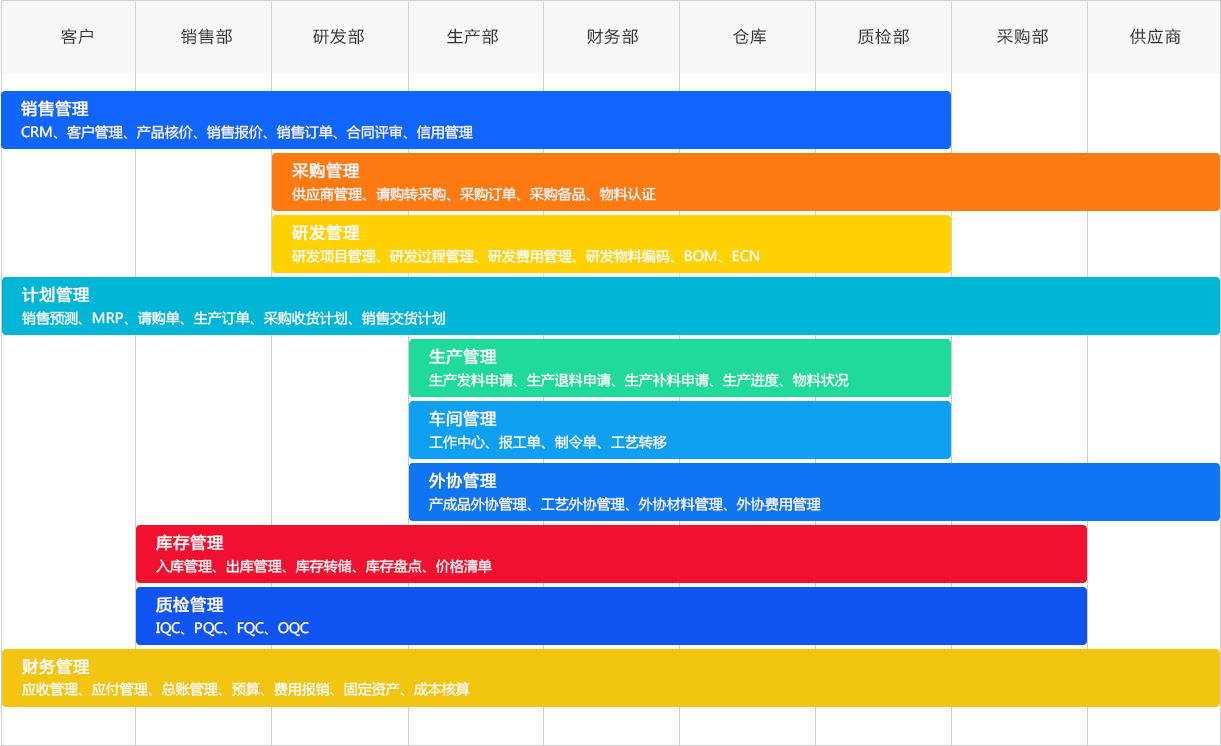Click the gold 财务管理 module bar

point(610,677)
